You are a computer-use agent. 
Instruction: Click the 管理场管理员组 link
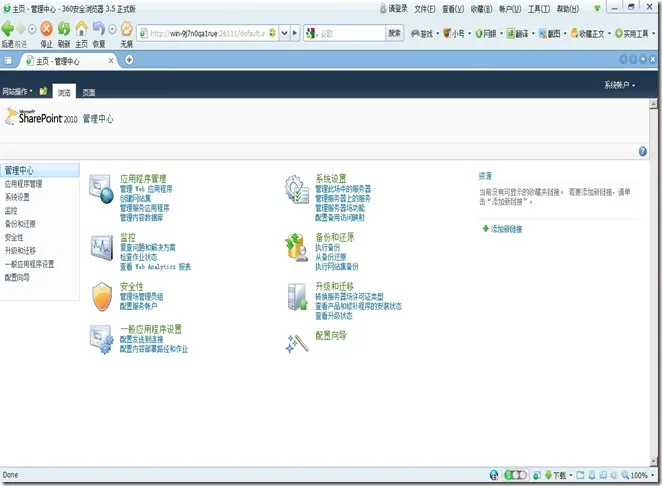tap(141, 296)
